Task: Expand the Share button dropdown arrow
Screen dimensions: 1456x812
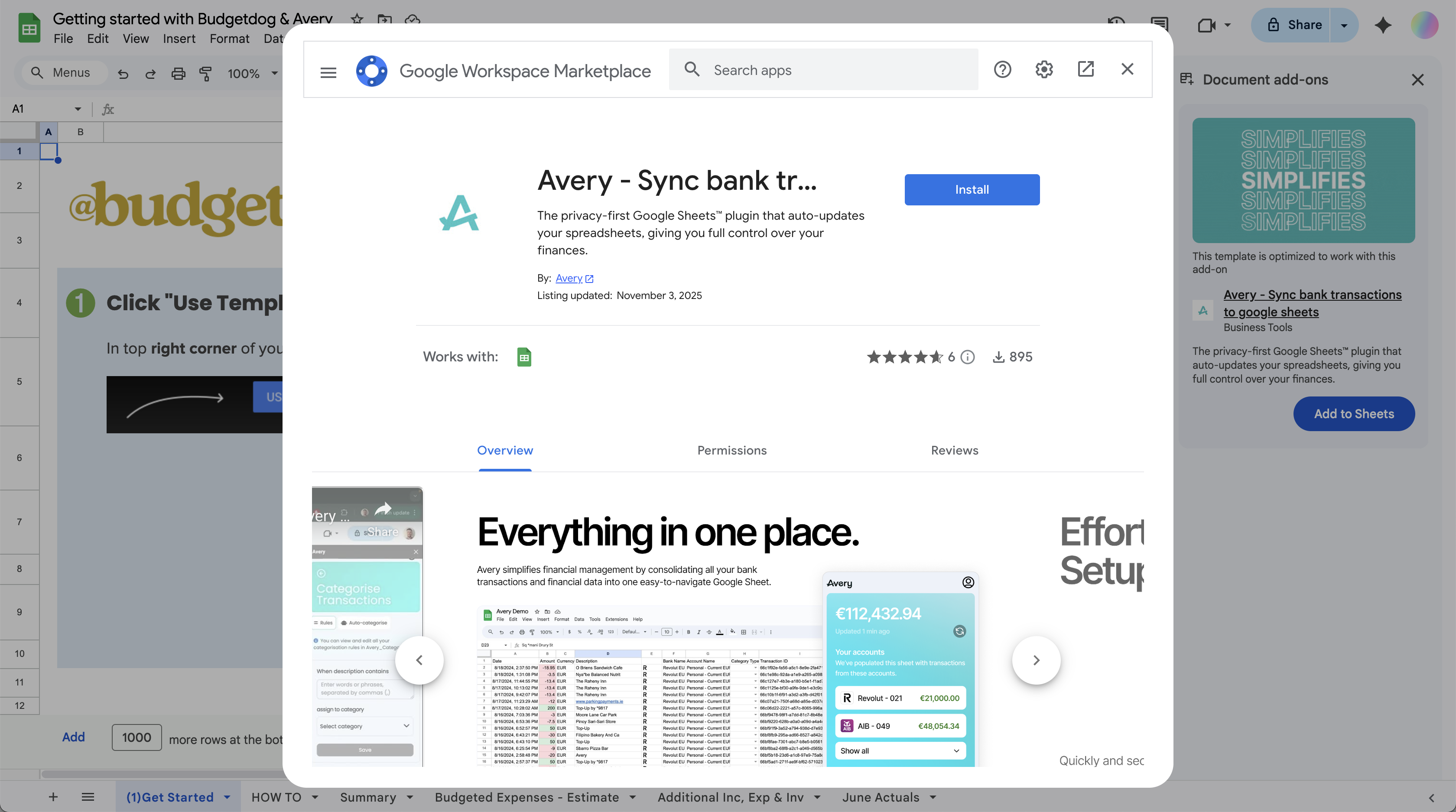Action: [1344, 25]
